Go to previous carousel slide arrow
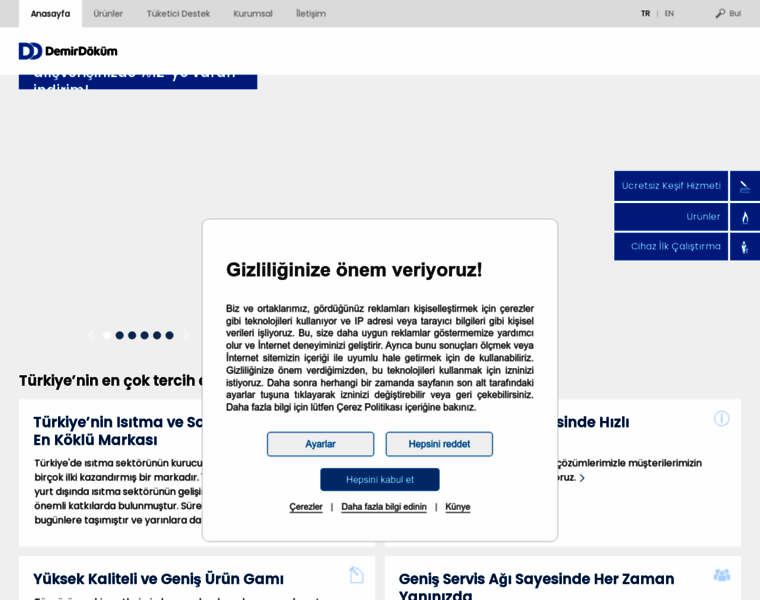 click(91, 335)
